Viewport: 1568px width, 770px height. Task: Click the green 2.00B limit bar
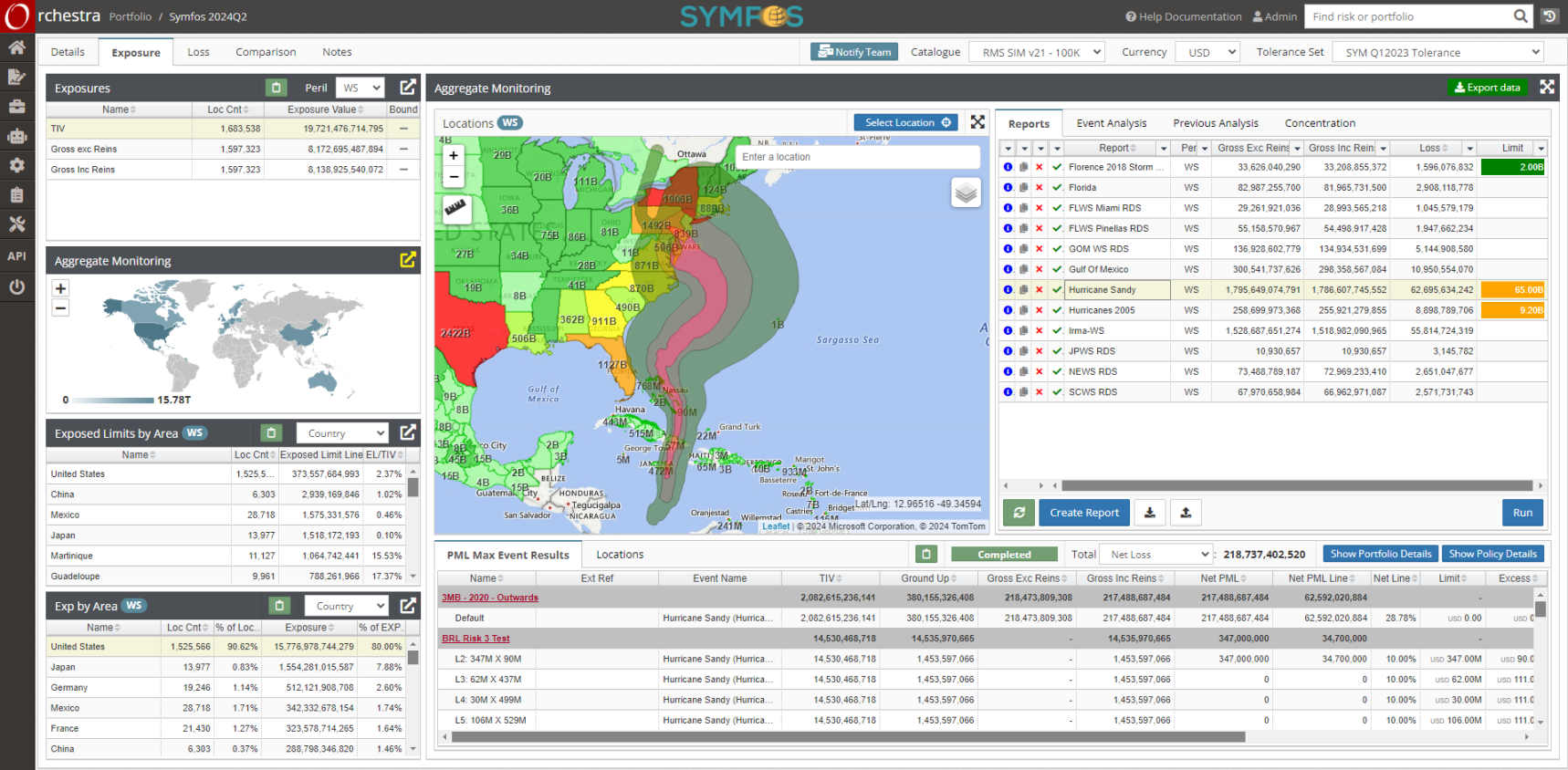[1513, 167]
